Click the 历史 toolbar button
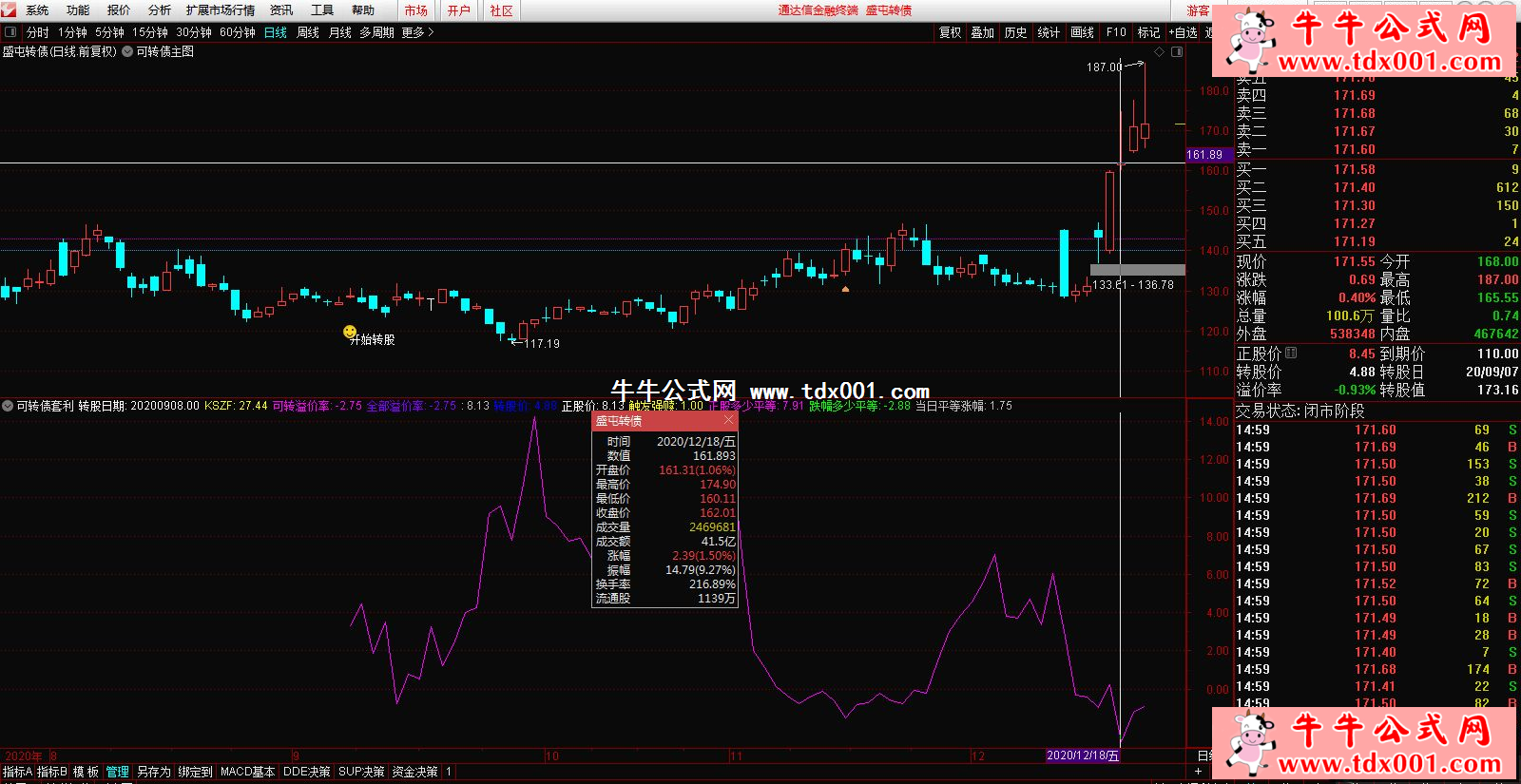 1016,32
